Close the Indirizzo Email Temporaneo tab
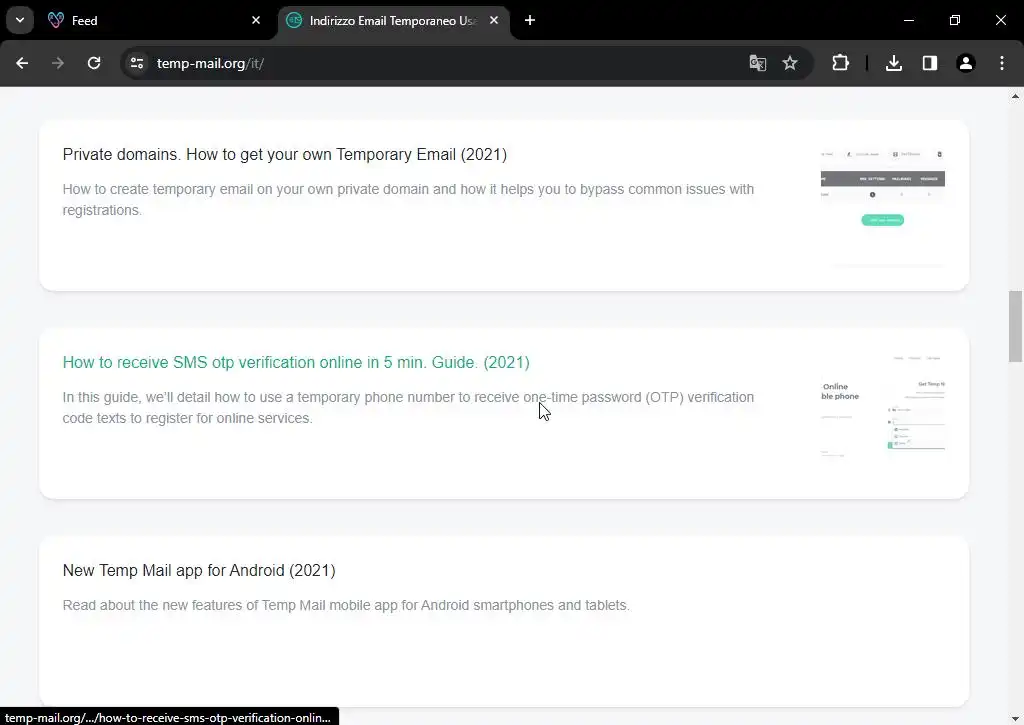This screenshot has width=1024, height=725. click(x=494, y=20)
